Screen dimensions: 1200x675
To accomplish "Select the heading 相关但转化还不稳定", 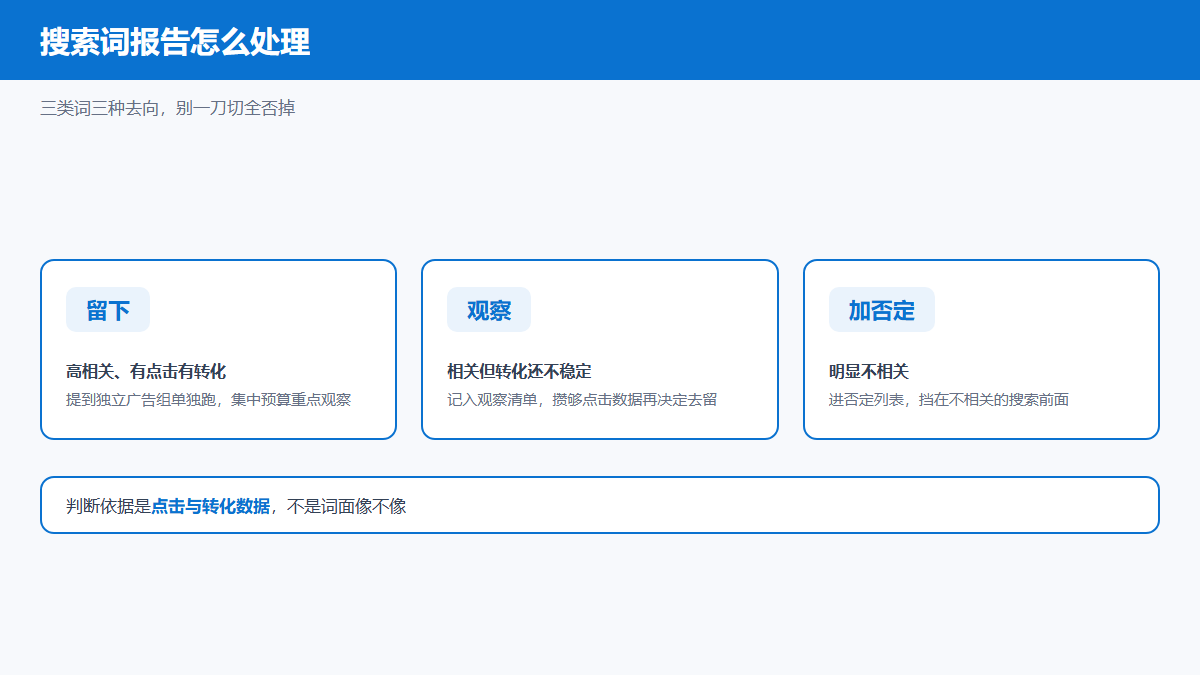I will [x=519, y=372].
